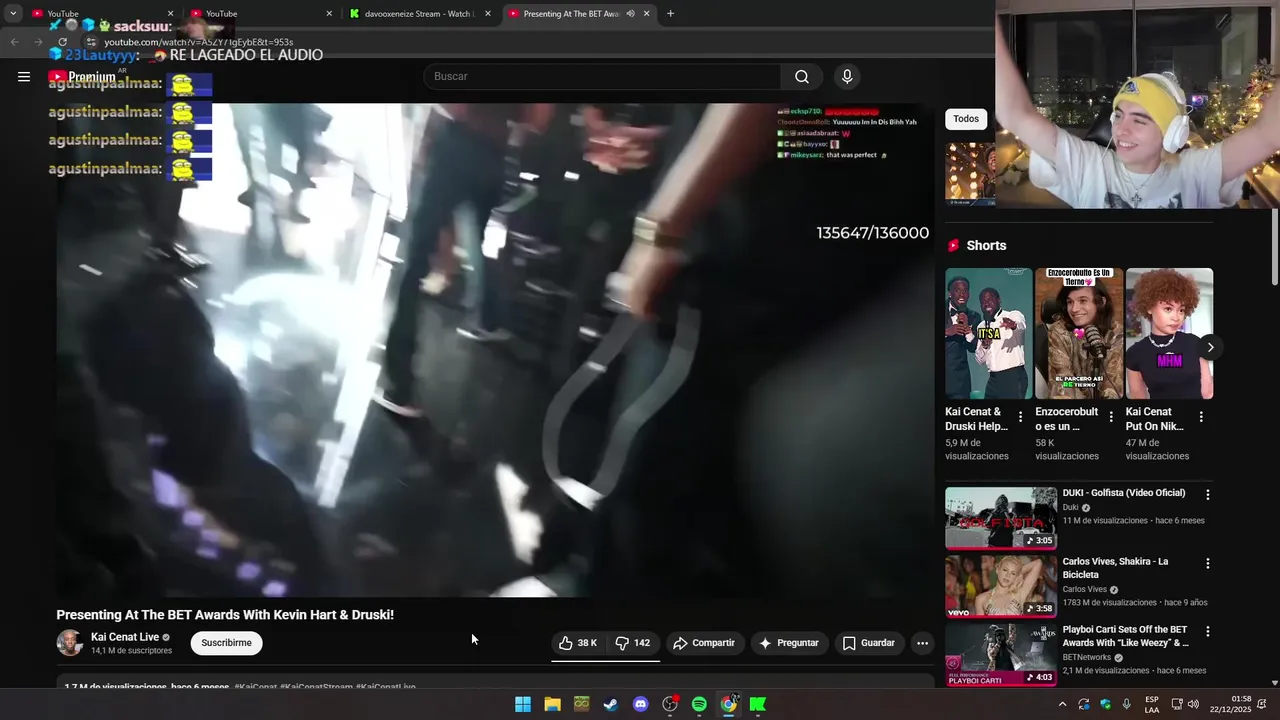This screenshot has width=1280, height=720.
Task: Open Spotify from the taskbar
Action: (x=699, y=705)
